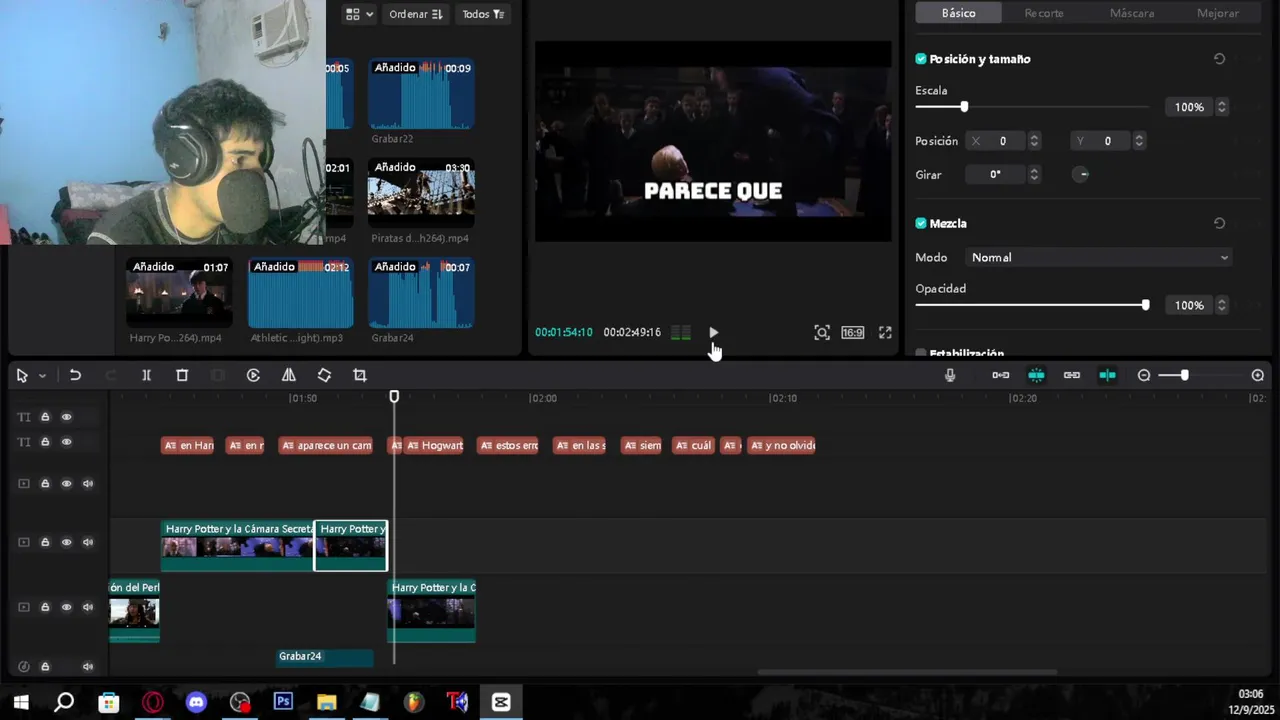Select the Piratas video thumbnail in media
The width and height of the screenshot is (1280, 720).
[x=421, y=194]
